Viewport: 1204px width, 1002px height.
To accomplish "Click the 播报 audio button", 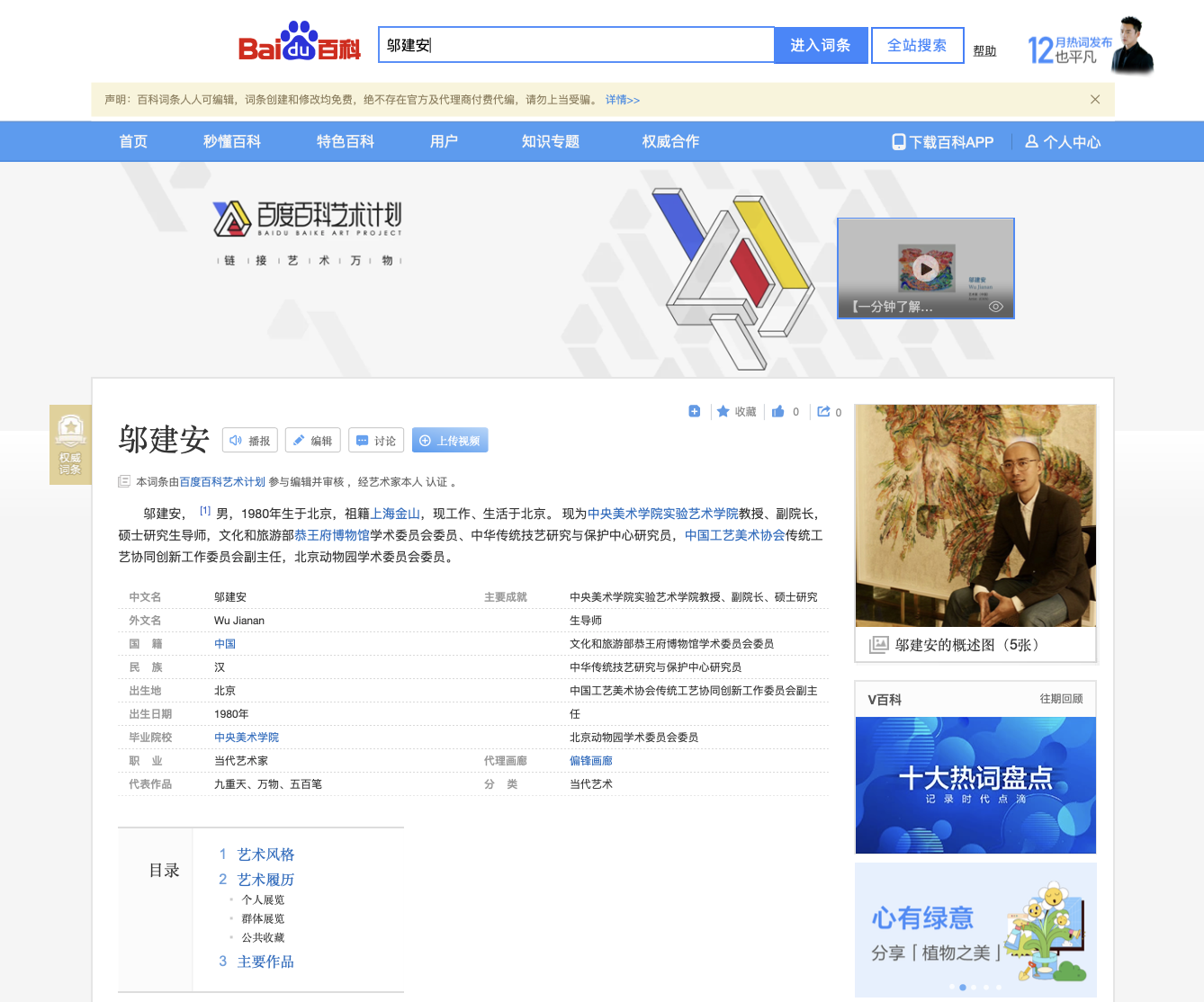I will click(250, 441).
